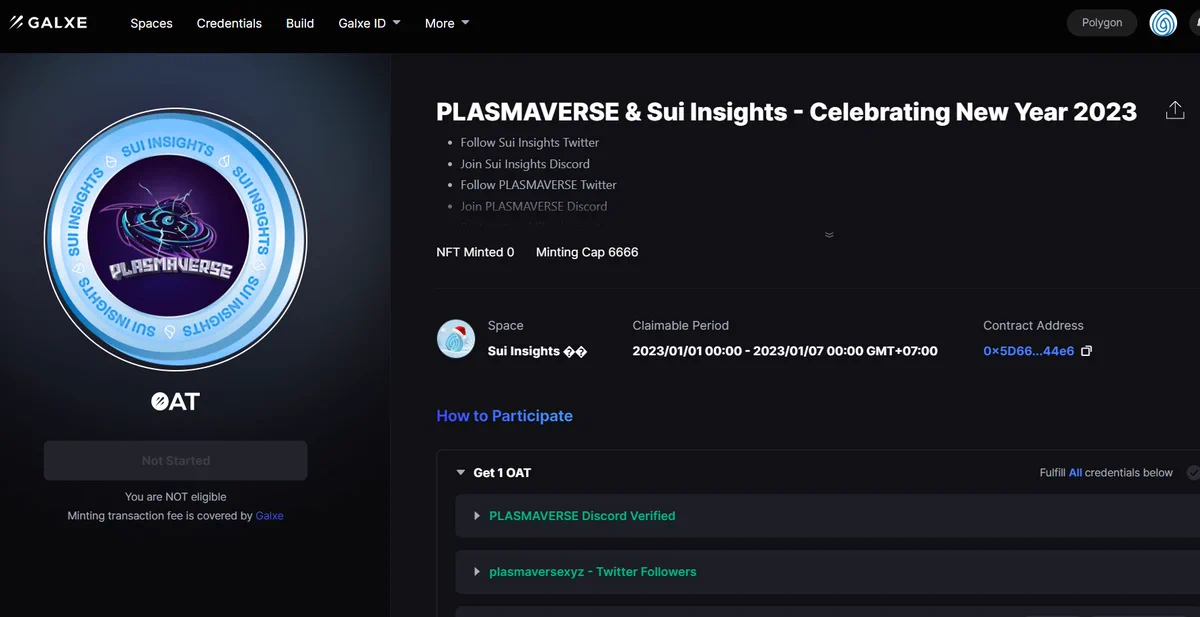Viewport: 1200px width, 617px height.
Task: Click the Sui Insights space avatar
Action: point(456,338)
